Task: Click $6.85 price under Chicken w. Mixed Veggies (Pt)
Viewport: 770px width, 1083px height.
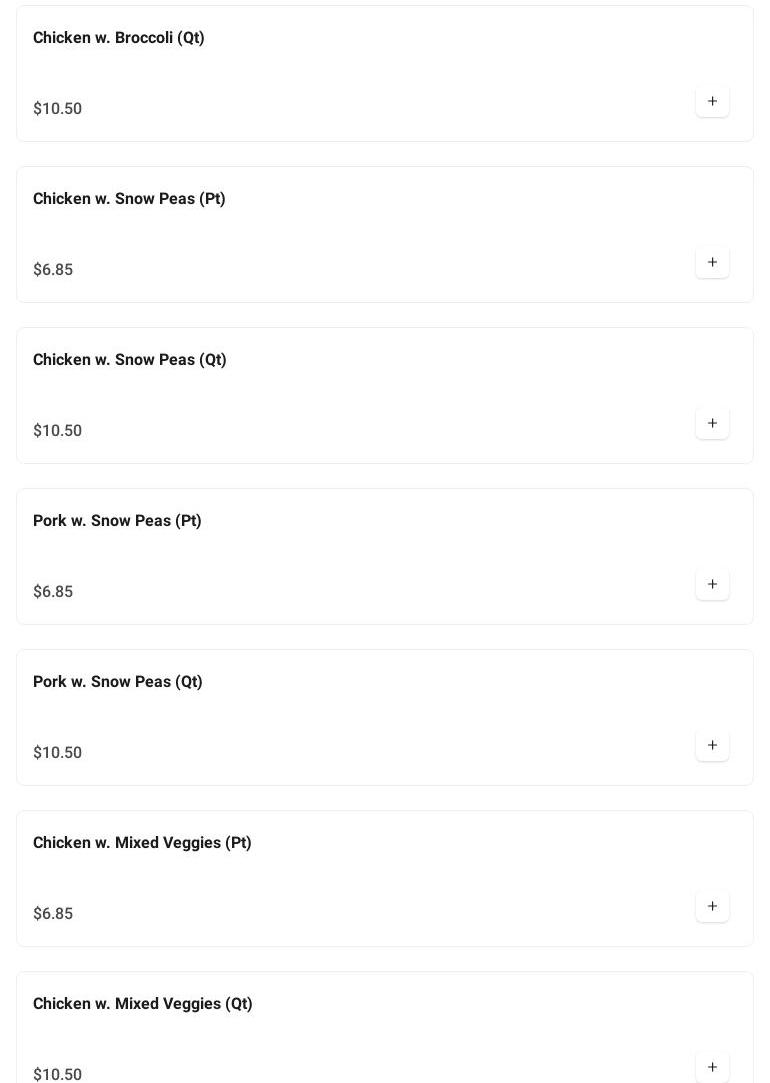Action: (x=53, y=914)
